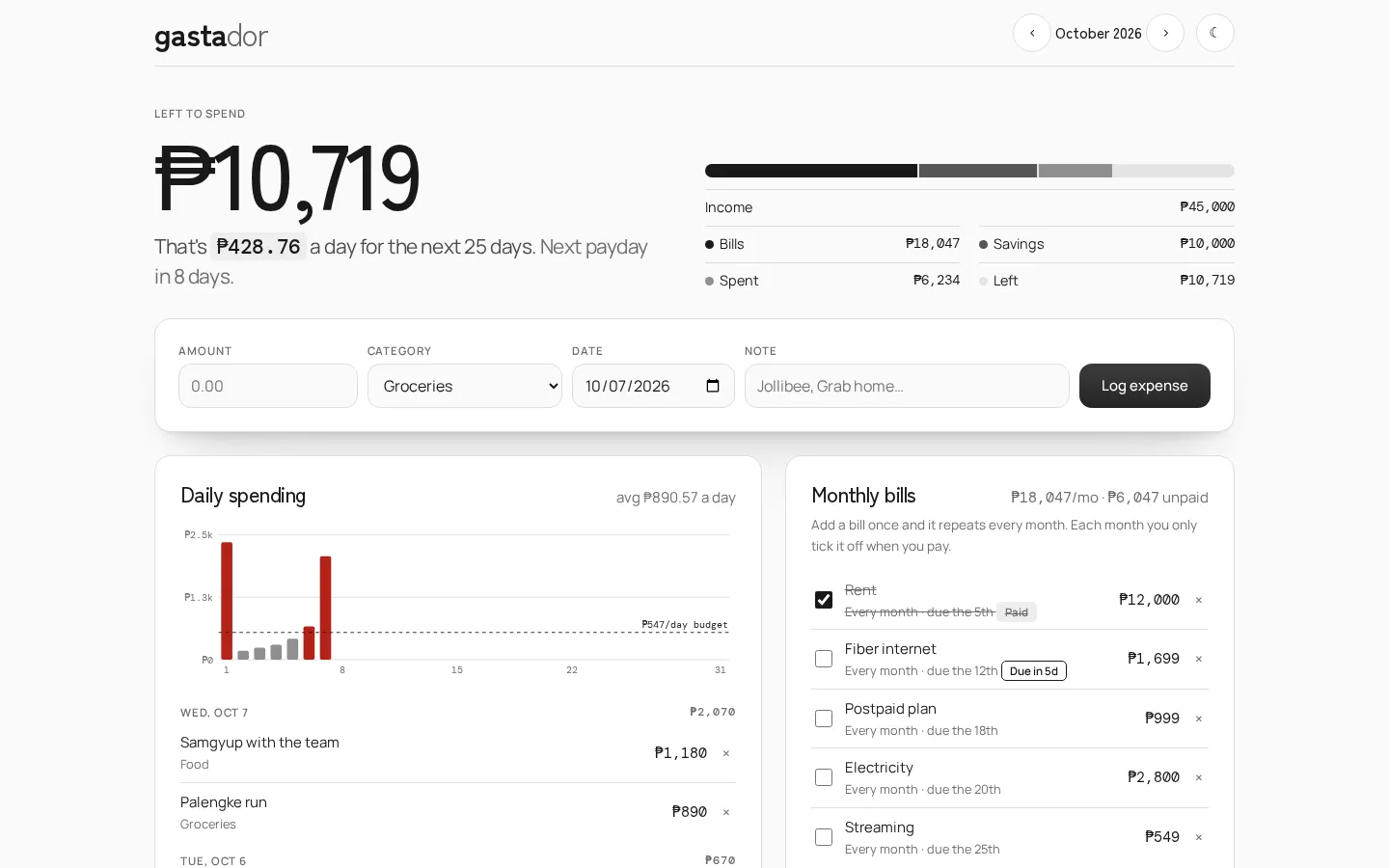Click the Savings segment of budget bar
The width and height of the screenshot is (1389, 868).
[x=978, y=171]
